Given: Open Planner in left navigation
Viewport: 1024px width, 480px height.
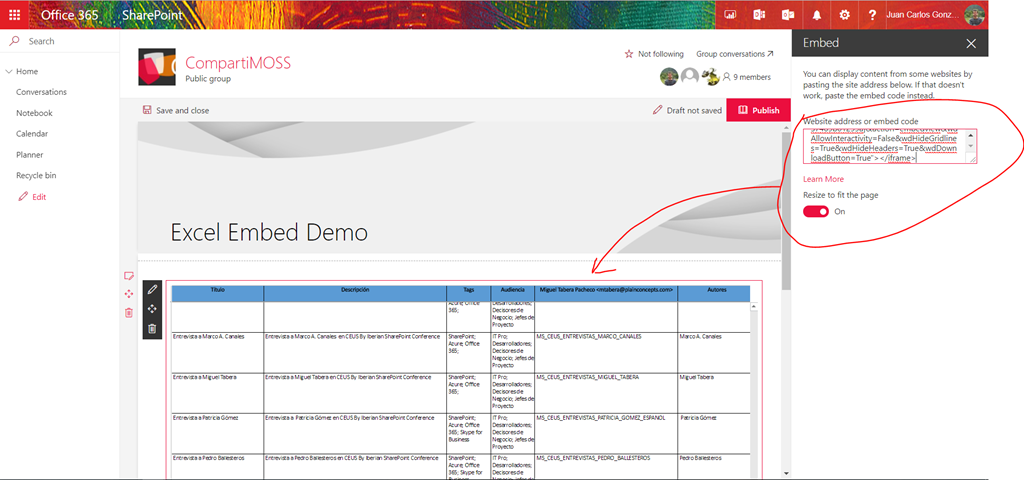Looking at the screenshot, I should 31,155.
